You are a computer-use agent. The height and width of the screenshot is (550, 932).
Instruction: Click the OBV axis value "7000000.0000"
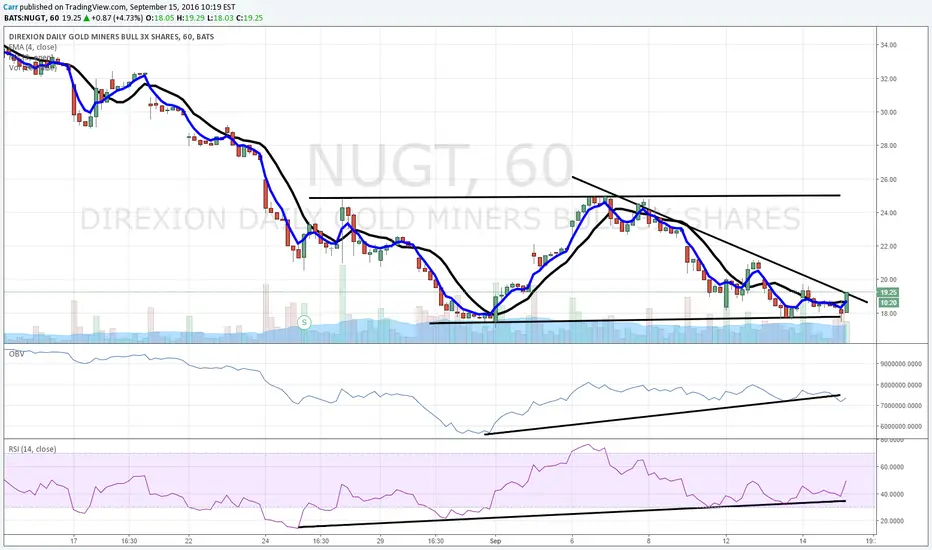tap(902, 406)
